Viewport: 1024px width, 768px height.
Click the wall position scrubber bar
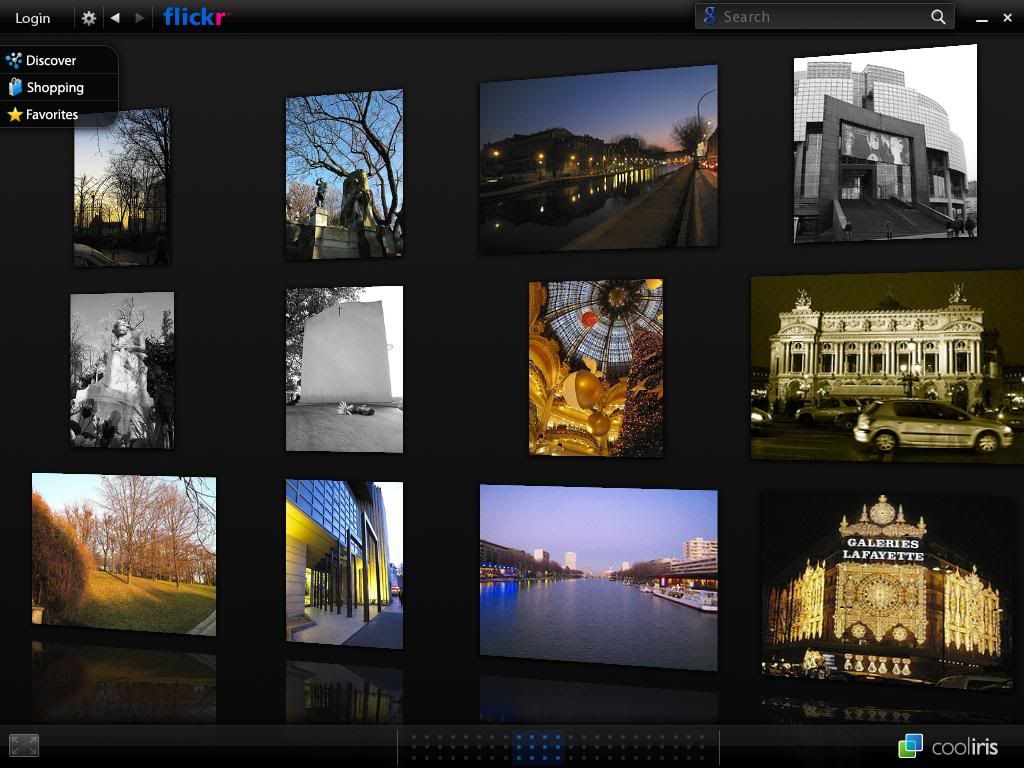point(558,746)
